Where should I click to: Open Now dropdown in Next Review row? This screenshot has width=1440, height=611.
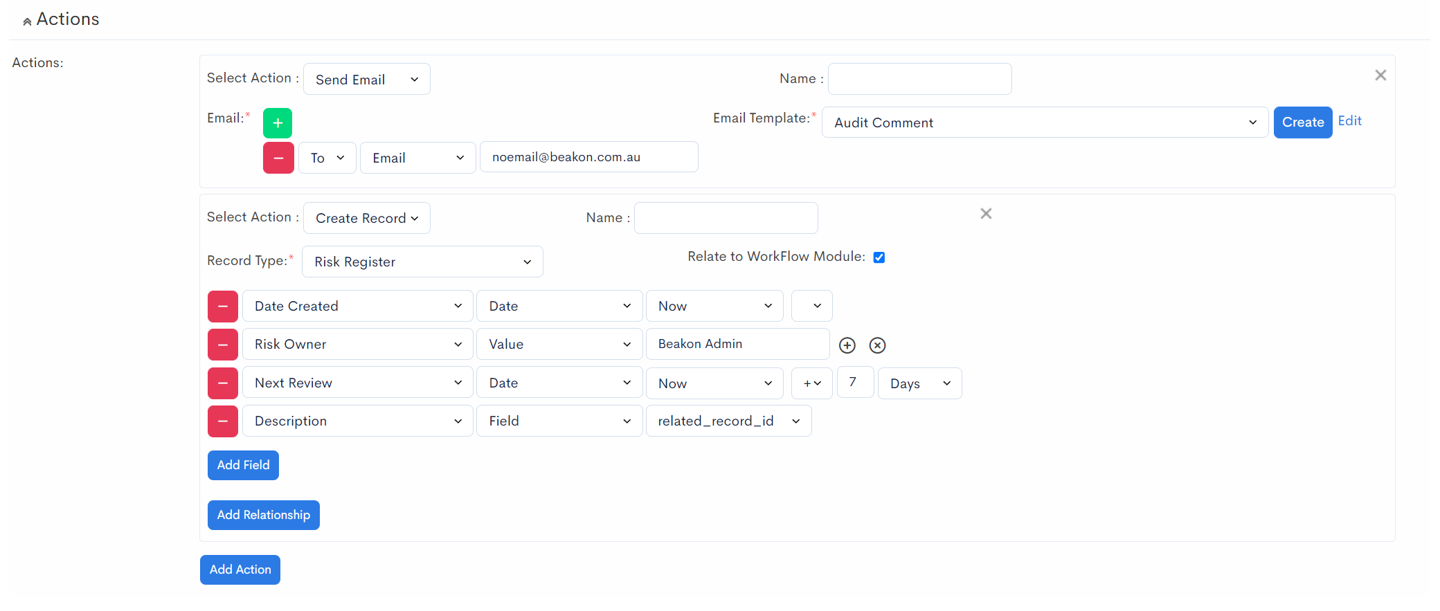715,383
